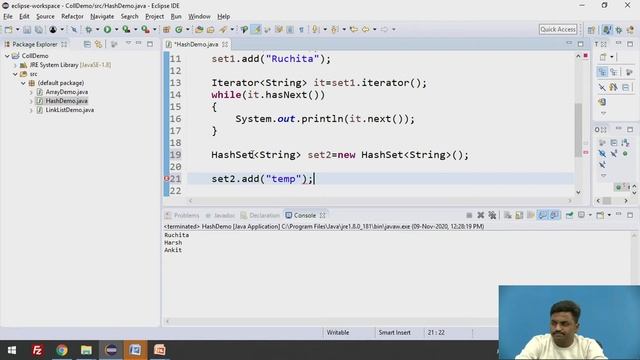Run the program with green Run button

(x=107, y=29)
